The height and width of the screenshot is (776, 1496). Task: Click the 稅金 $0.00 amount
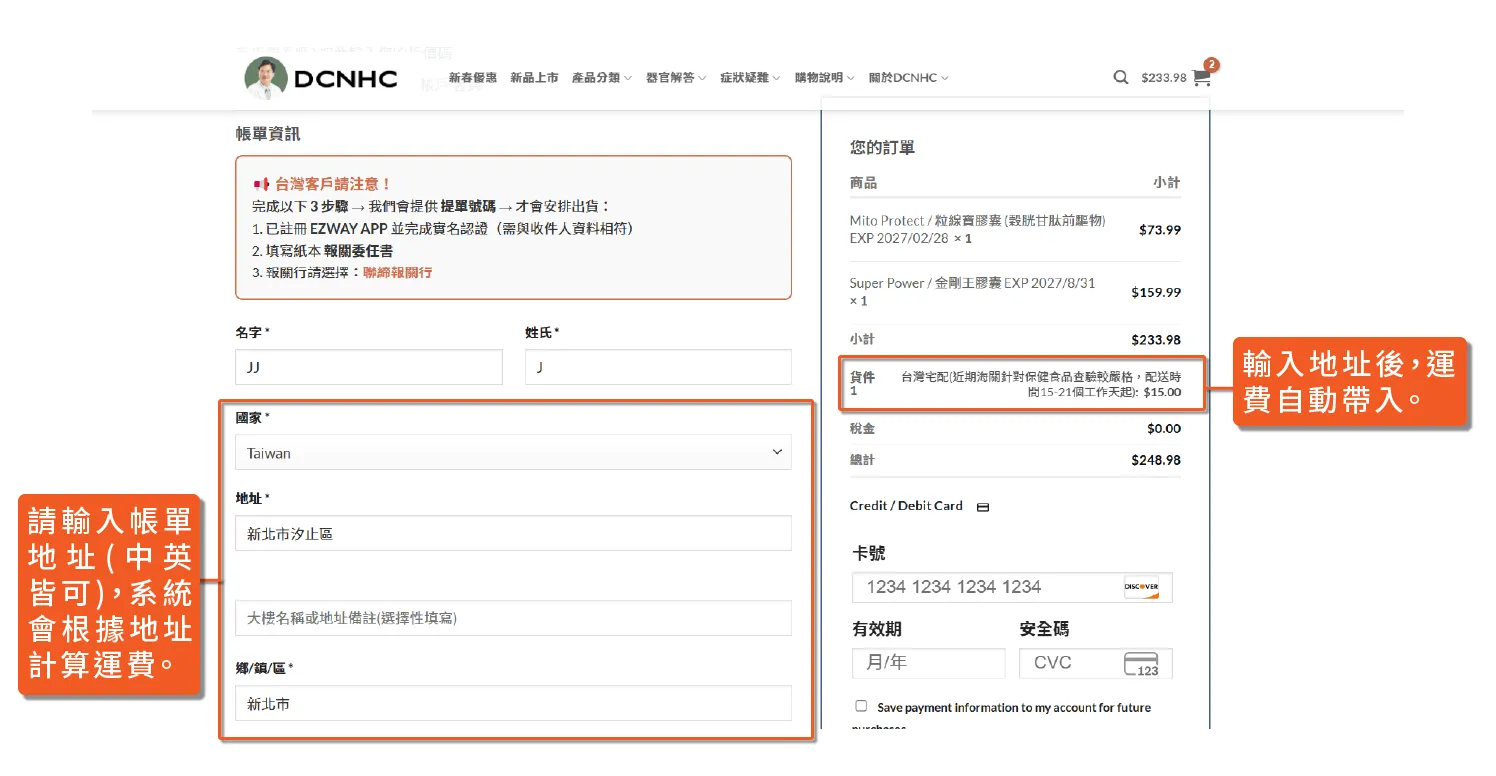tap(1164, 429)
